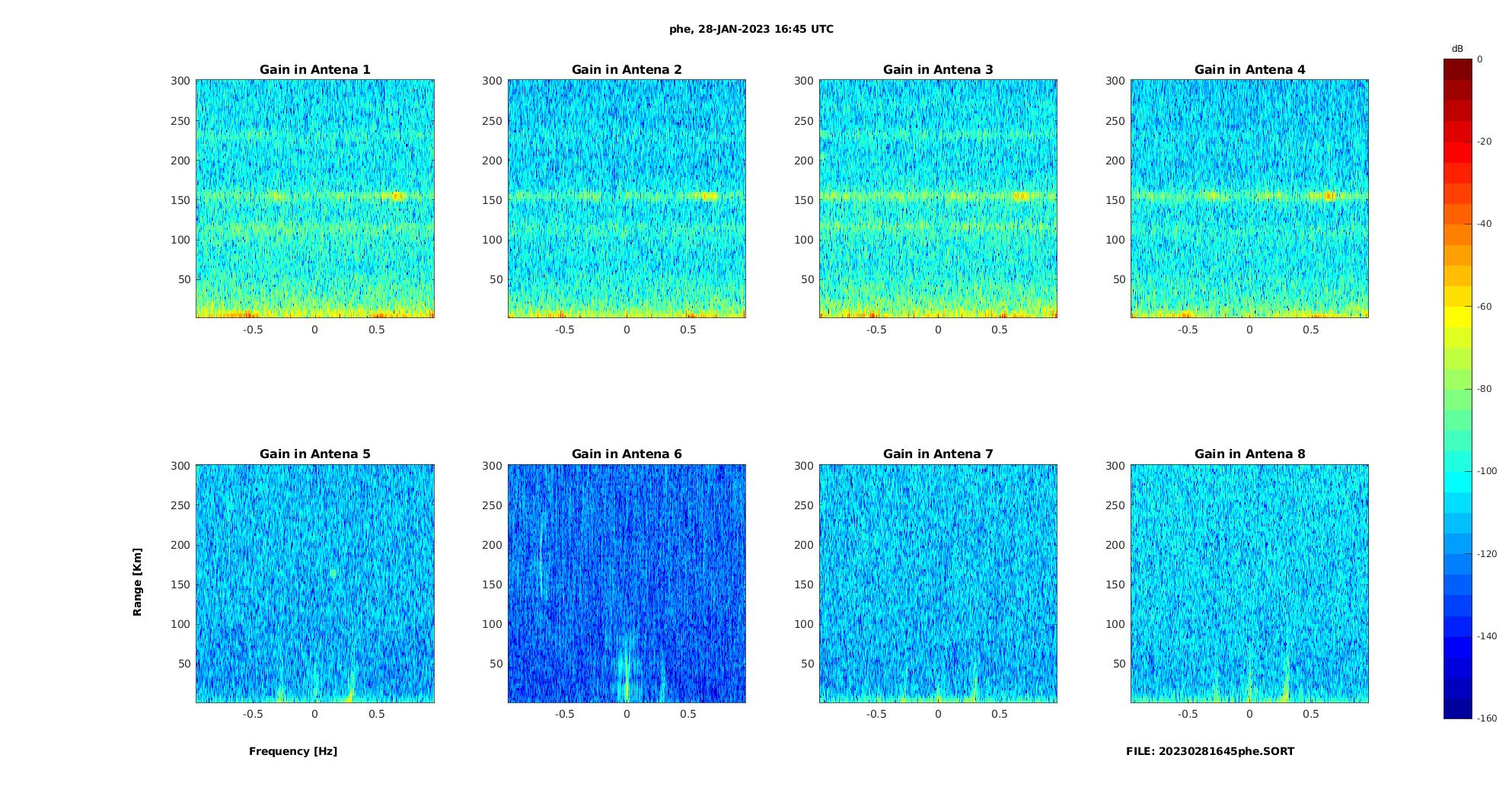
Task: Click the Frequency [Hz] axis label
Action: pyautogui.click(x=293, y=751)
